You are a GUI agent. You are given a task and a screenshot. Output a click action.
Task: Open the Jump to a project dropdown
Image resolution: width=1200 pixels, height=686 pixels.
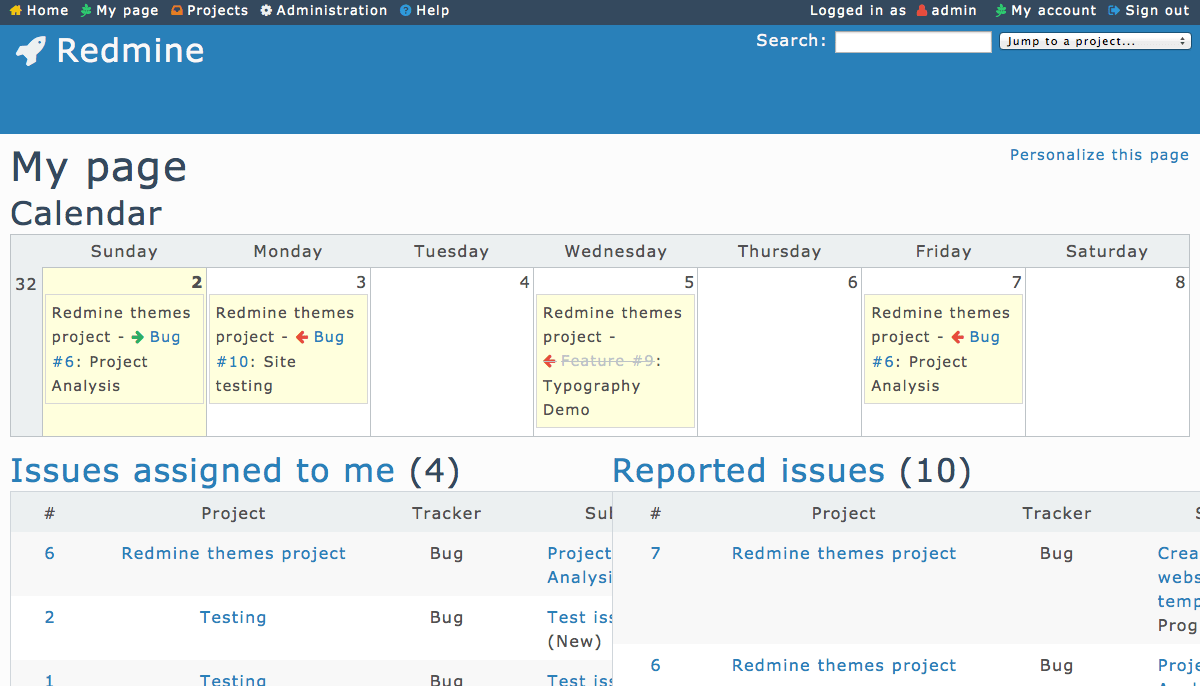pos(1095,41)
